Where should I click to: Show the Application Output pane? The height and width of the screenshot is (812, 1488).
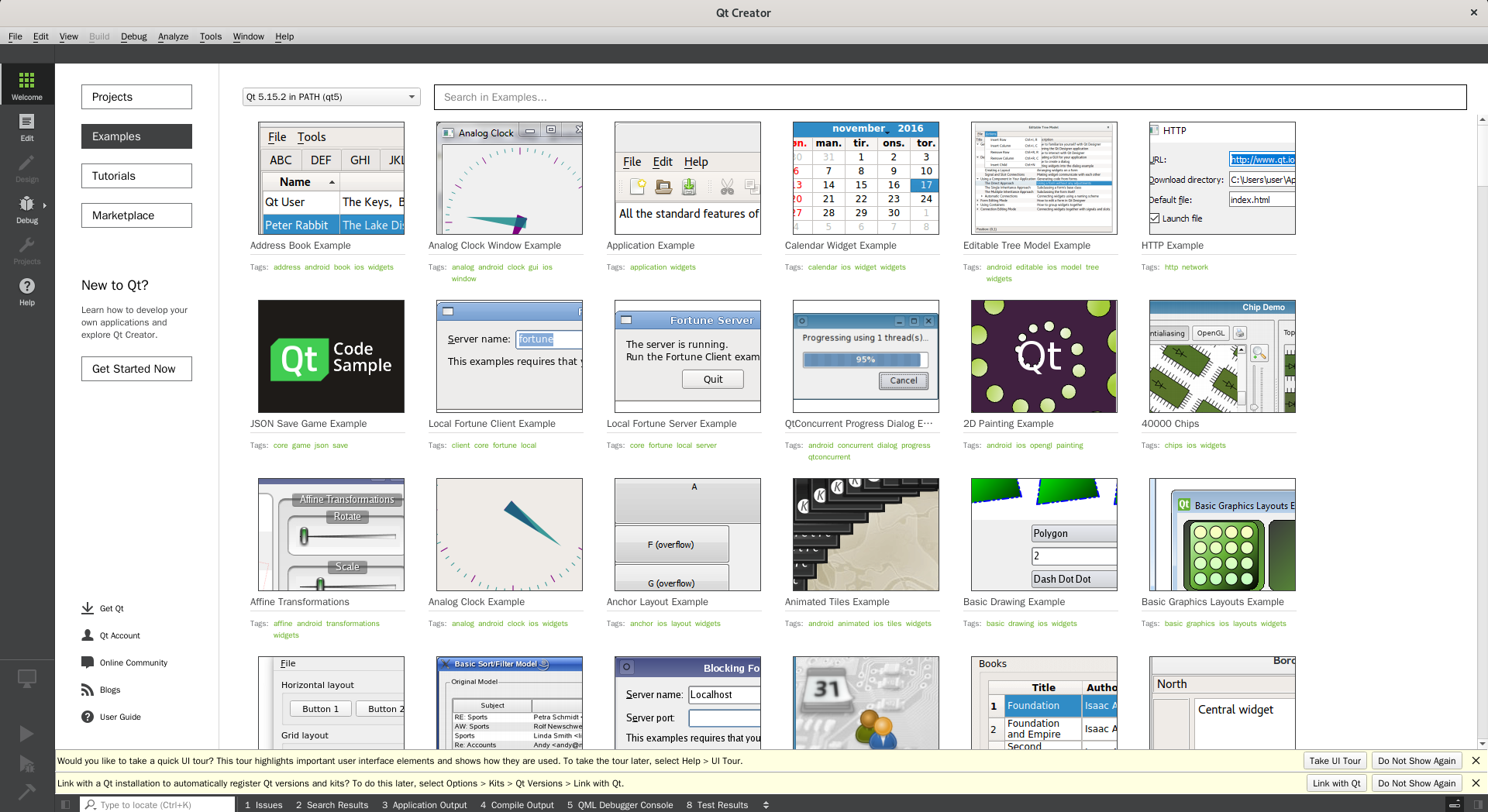[x=424, y=805]
